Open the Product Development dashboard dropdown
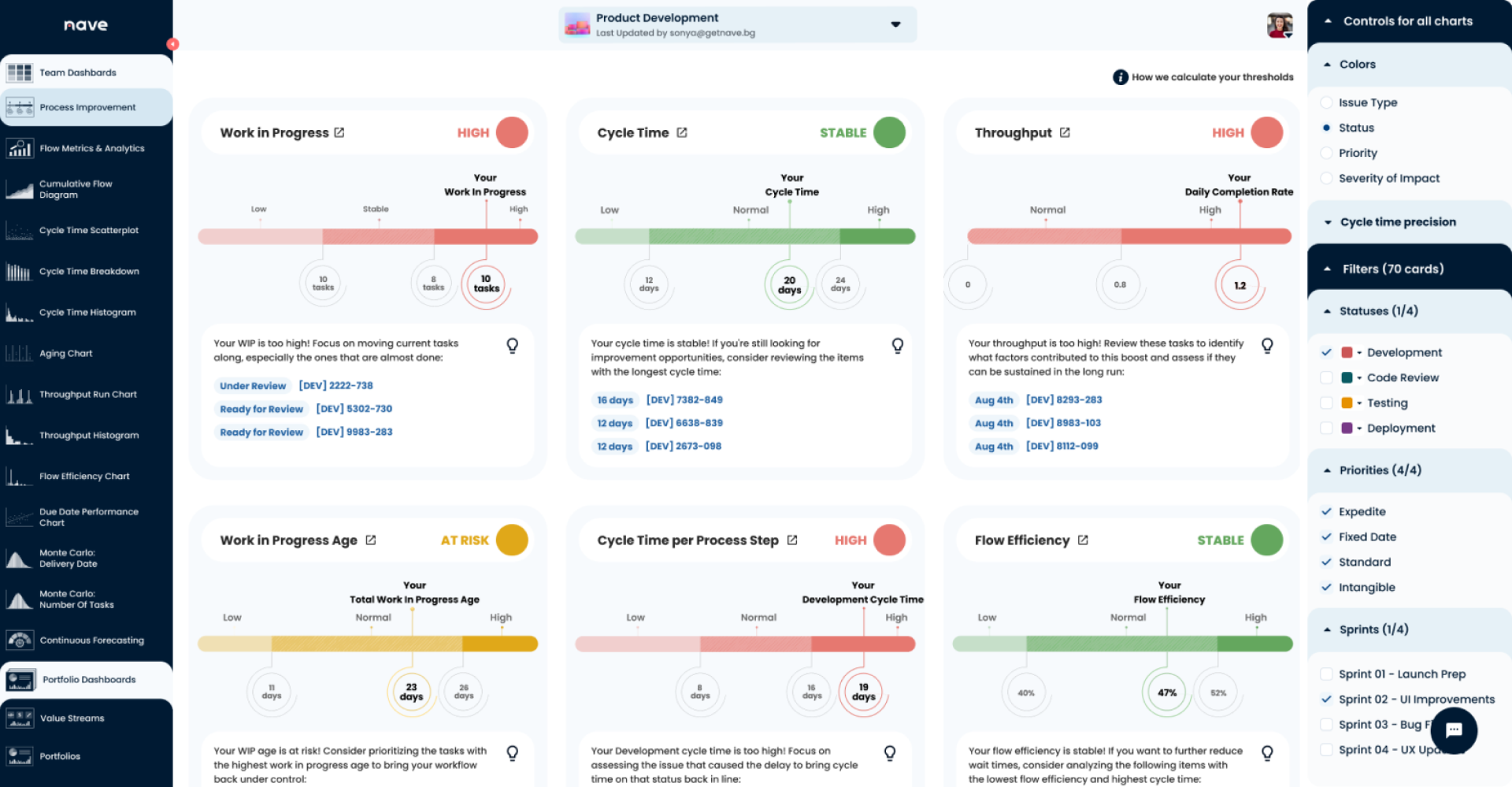Image resolution: width=1512 pixels, height=787 pixels. coord(895,24)
